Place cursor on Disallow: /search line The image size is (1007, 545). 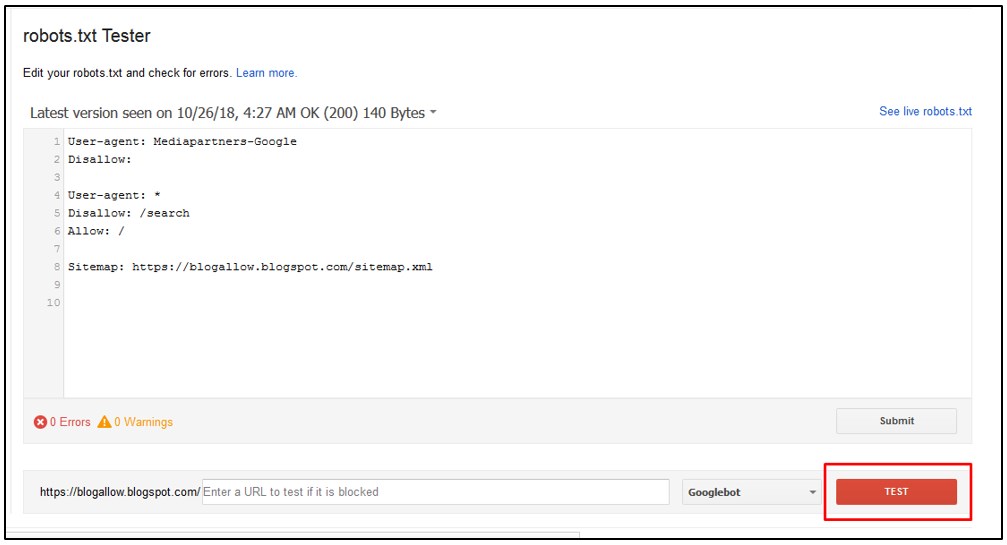pyautogui.click(x=128, y=213)
